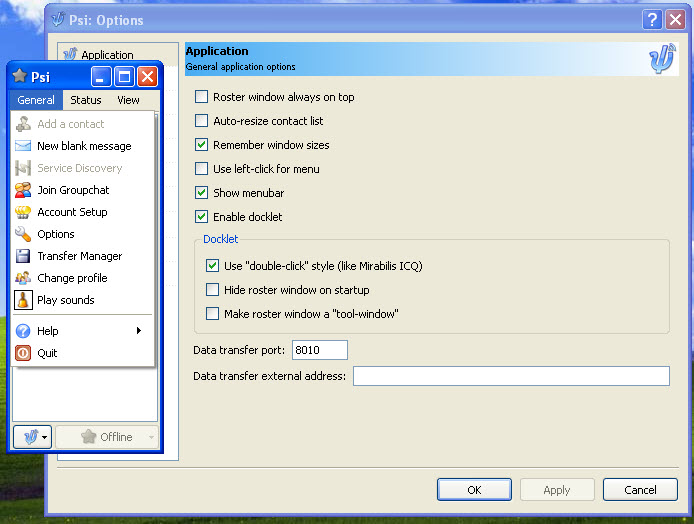The image size is (694, 524).
Task: Toggle double-click style checkbox
Action: click(x=212, y=266)
